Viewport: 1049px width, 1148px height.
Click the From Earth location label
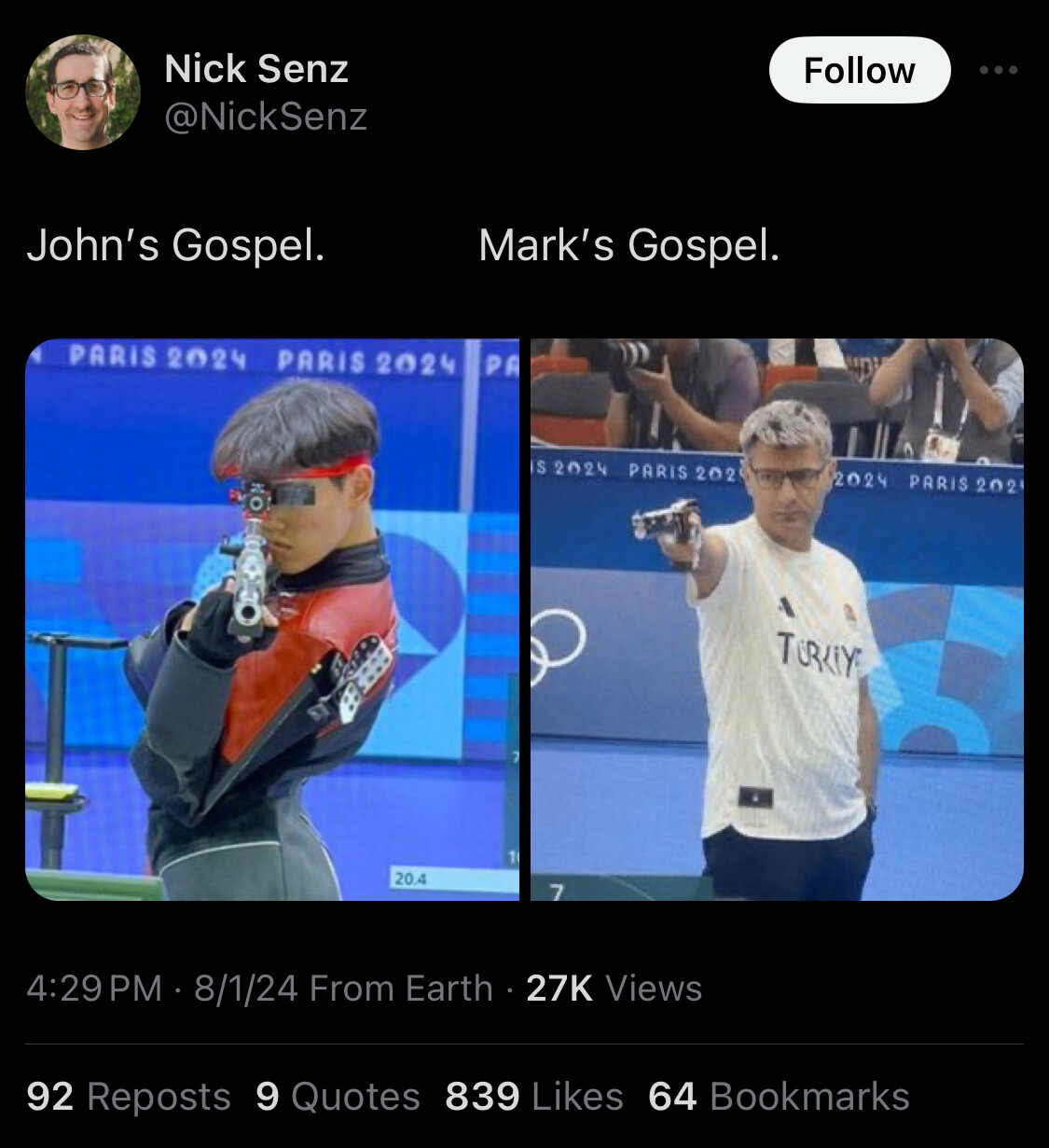[x=401, y=988]
